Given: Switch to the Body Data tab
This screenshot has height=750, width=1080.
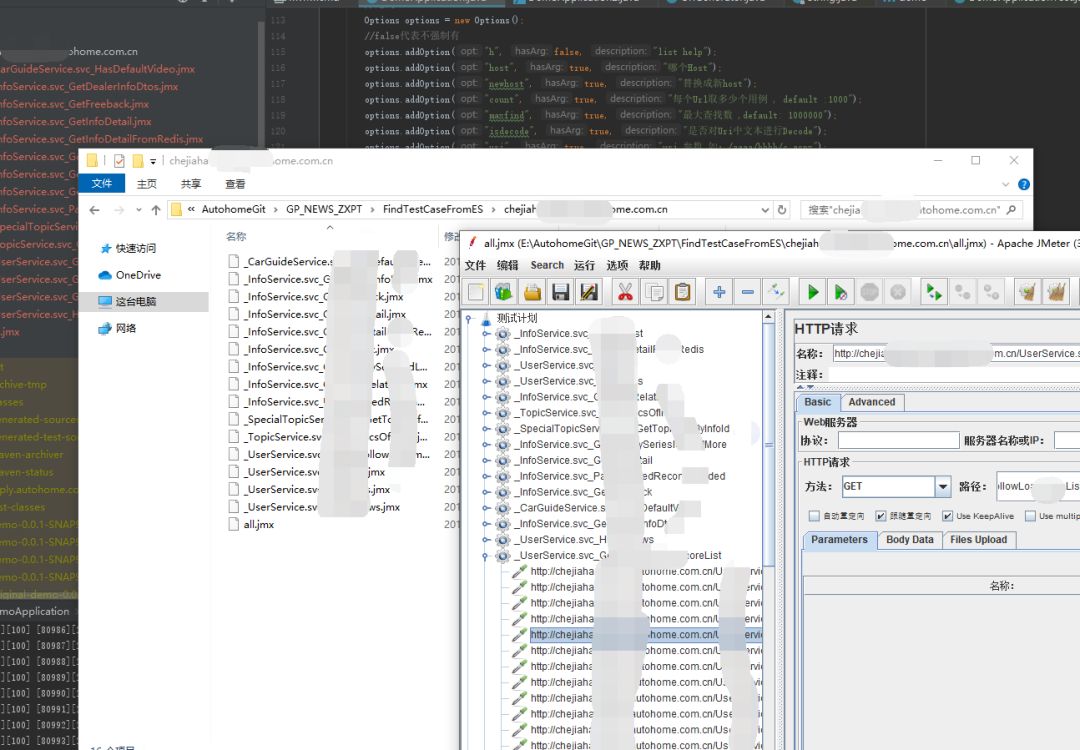Looking at the screenshot, I should (909, 540).
